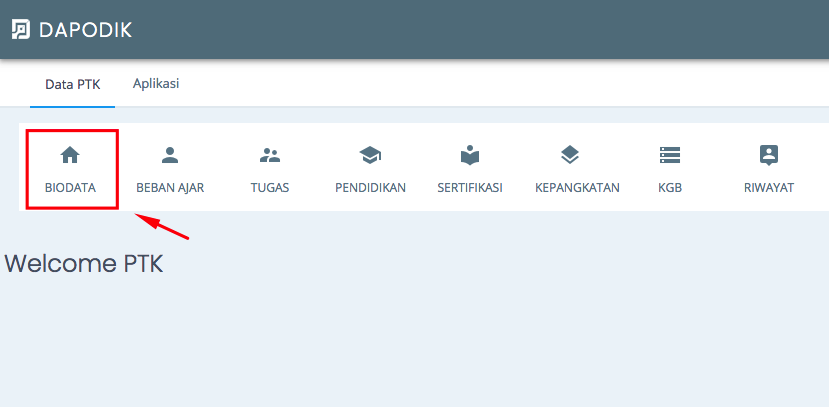The image size is (829, 407).
Task: Select the KGB label
Action: tap(670, 188)
